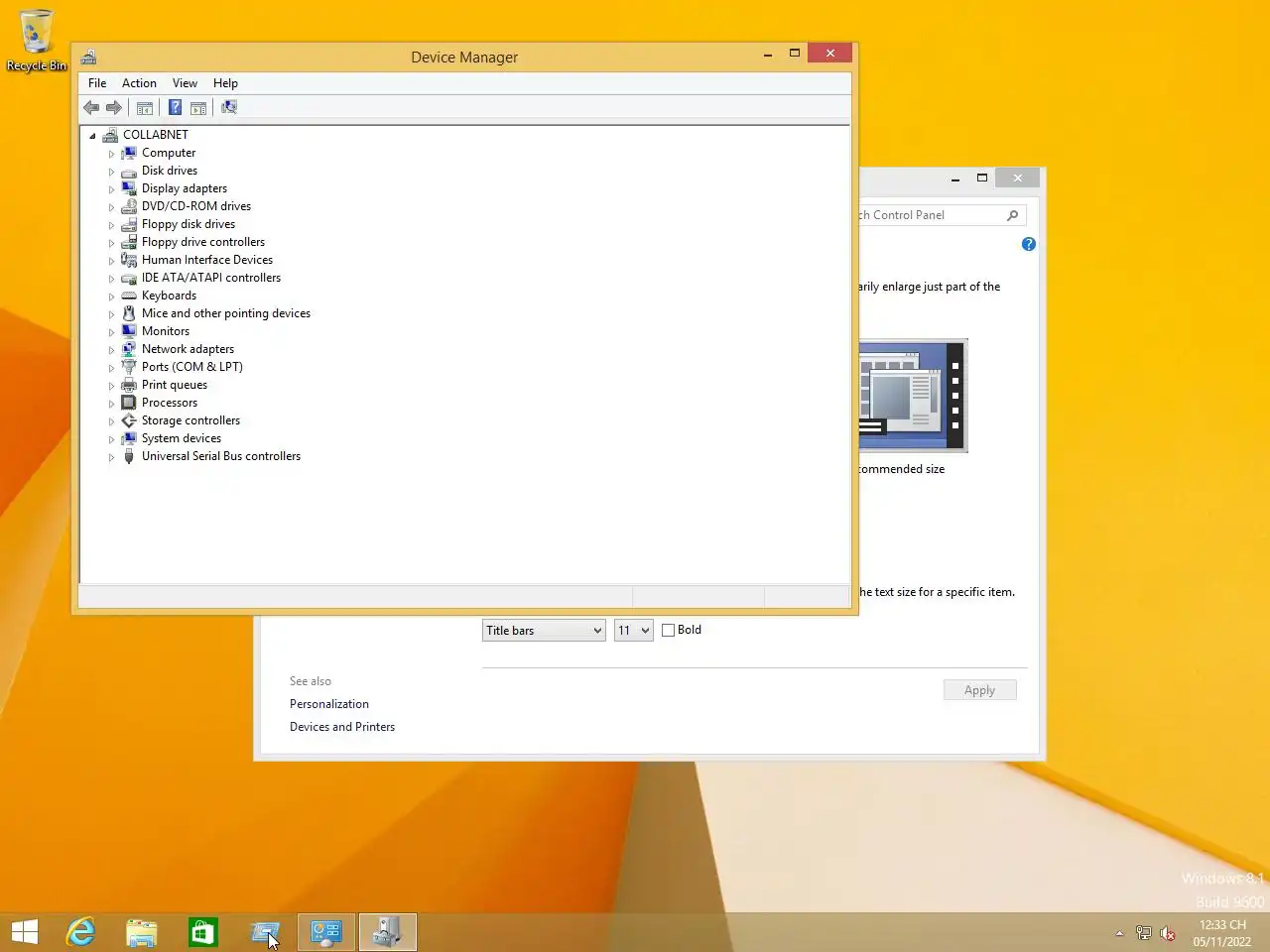This screenshot has height=952, width=1270.
Task: Click the Ports (COM & LPT) icon
Action: click(x=129, y=367)
